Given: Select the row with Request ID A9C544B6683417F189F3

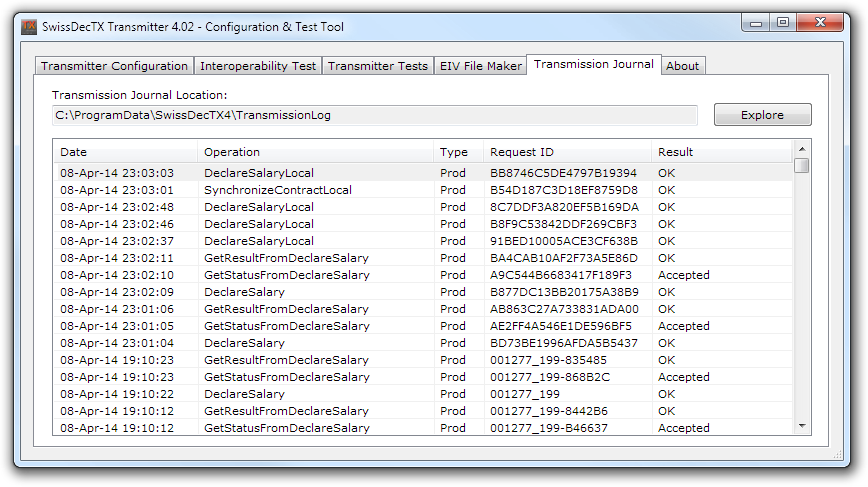Looking at the screenshot, I should click(560, 275).
